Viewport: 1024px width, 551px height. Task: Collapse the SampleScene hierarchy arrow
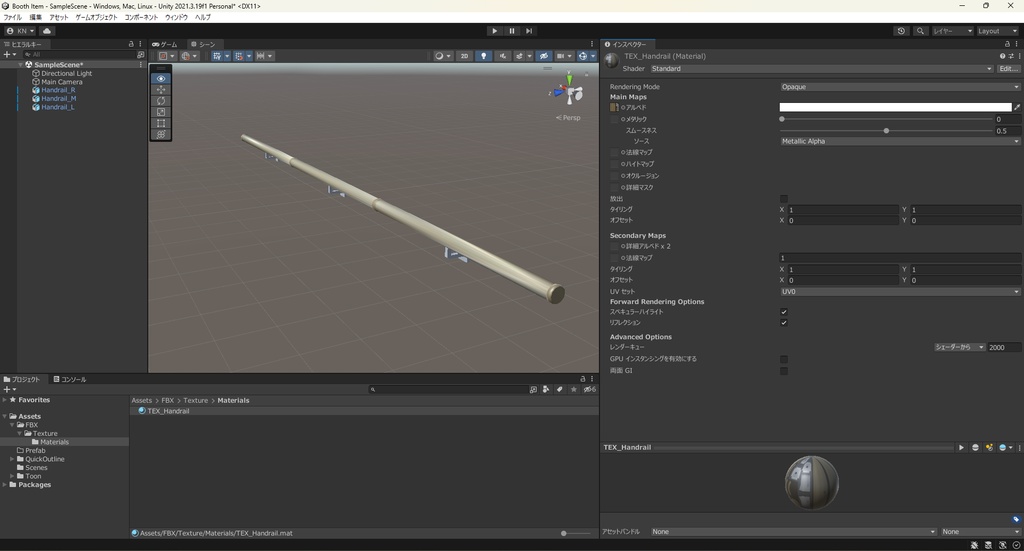tap(20, 65)
